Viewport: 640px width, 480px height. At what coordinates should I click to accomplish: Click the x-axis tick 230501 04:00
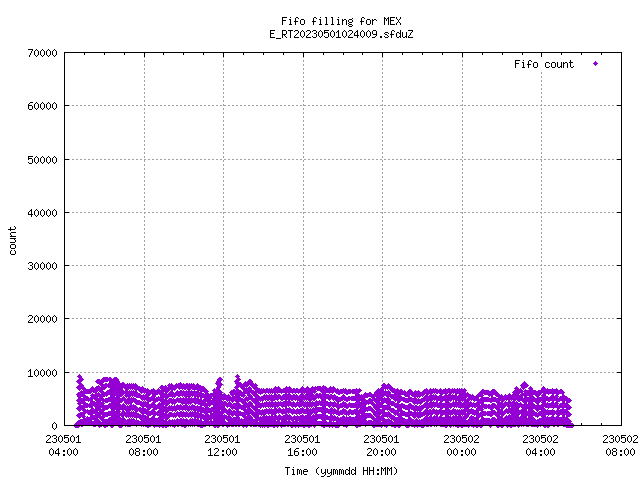63,446
